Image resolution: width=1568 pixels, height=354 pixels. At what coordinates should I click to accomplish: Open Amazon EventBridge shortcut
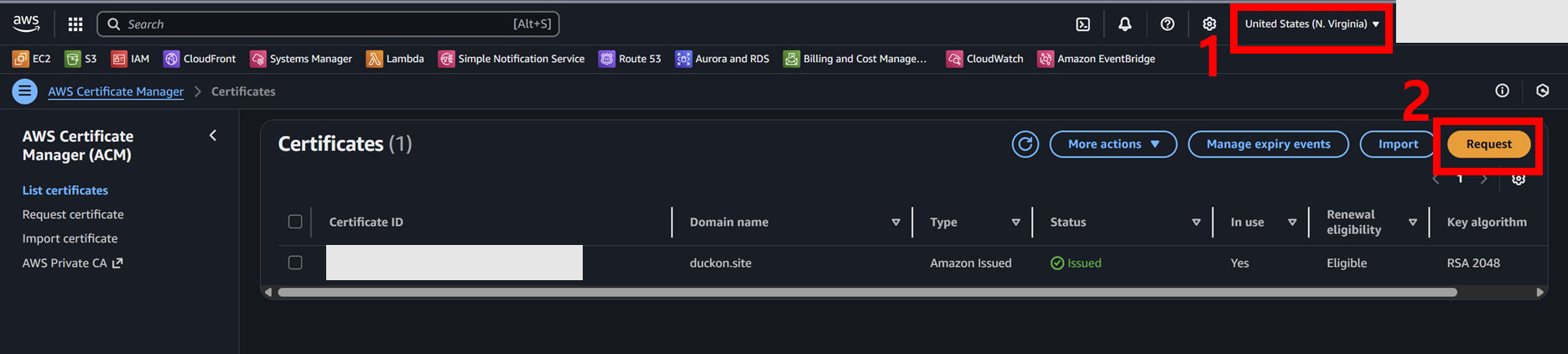click(1097, 59)
